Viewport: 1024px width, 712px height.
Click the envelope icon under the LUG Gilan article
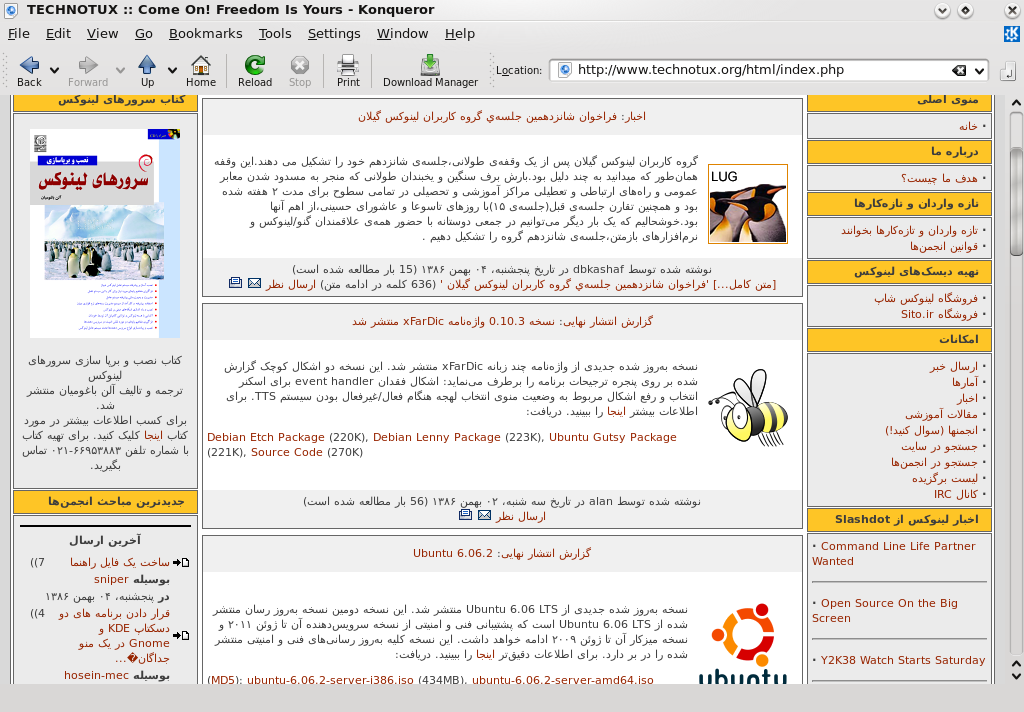tap(254, 283)
